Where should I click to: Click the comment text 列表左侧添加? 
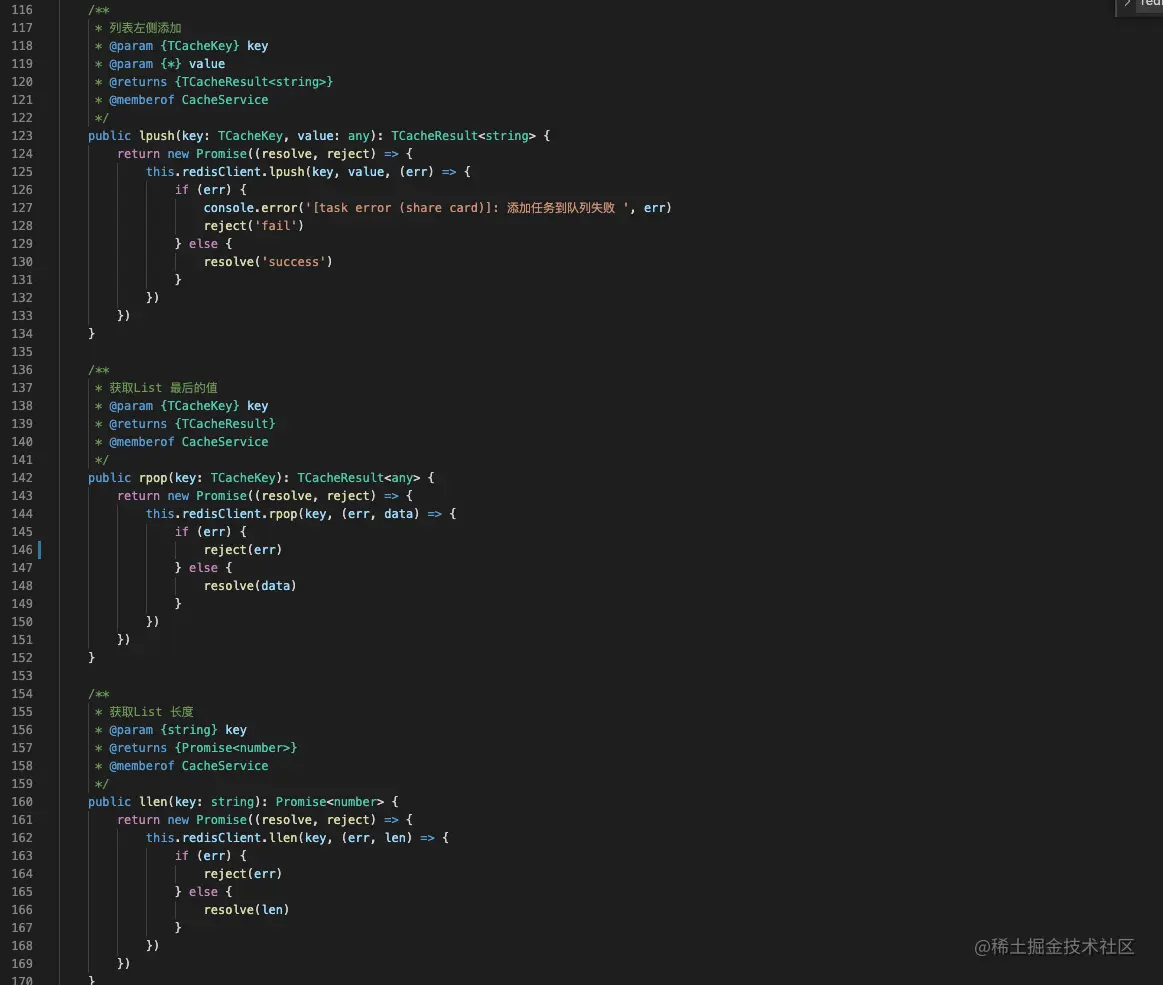(145, 28)
